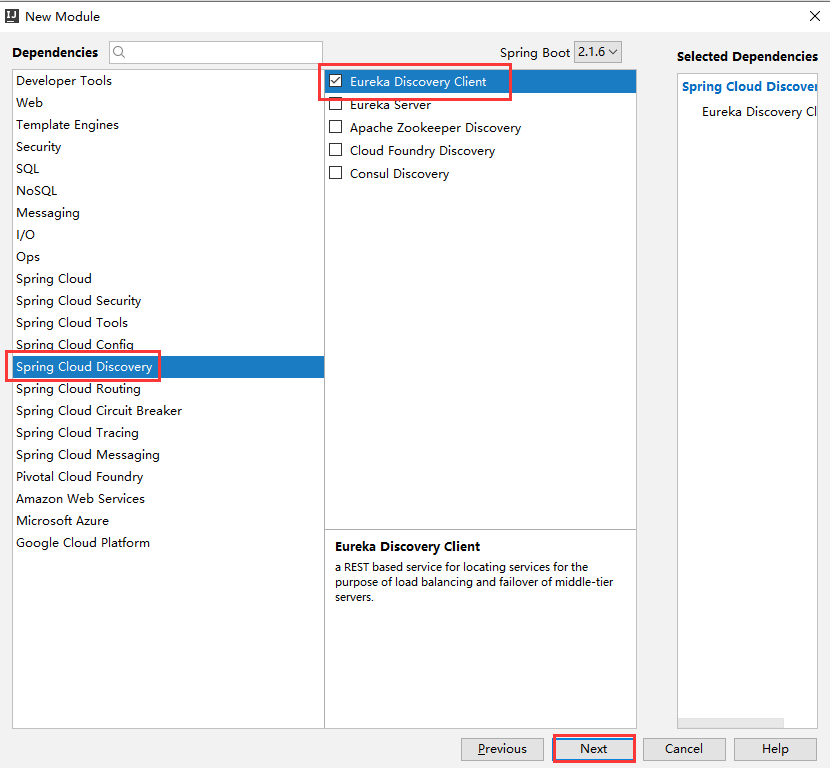The width and height of the screenshot is (830, 768).
Task: Click the Eureka Discovery Client list label
Action: coord(418,82)
